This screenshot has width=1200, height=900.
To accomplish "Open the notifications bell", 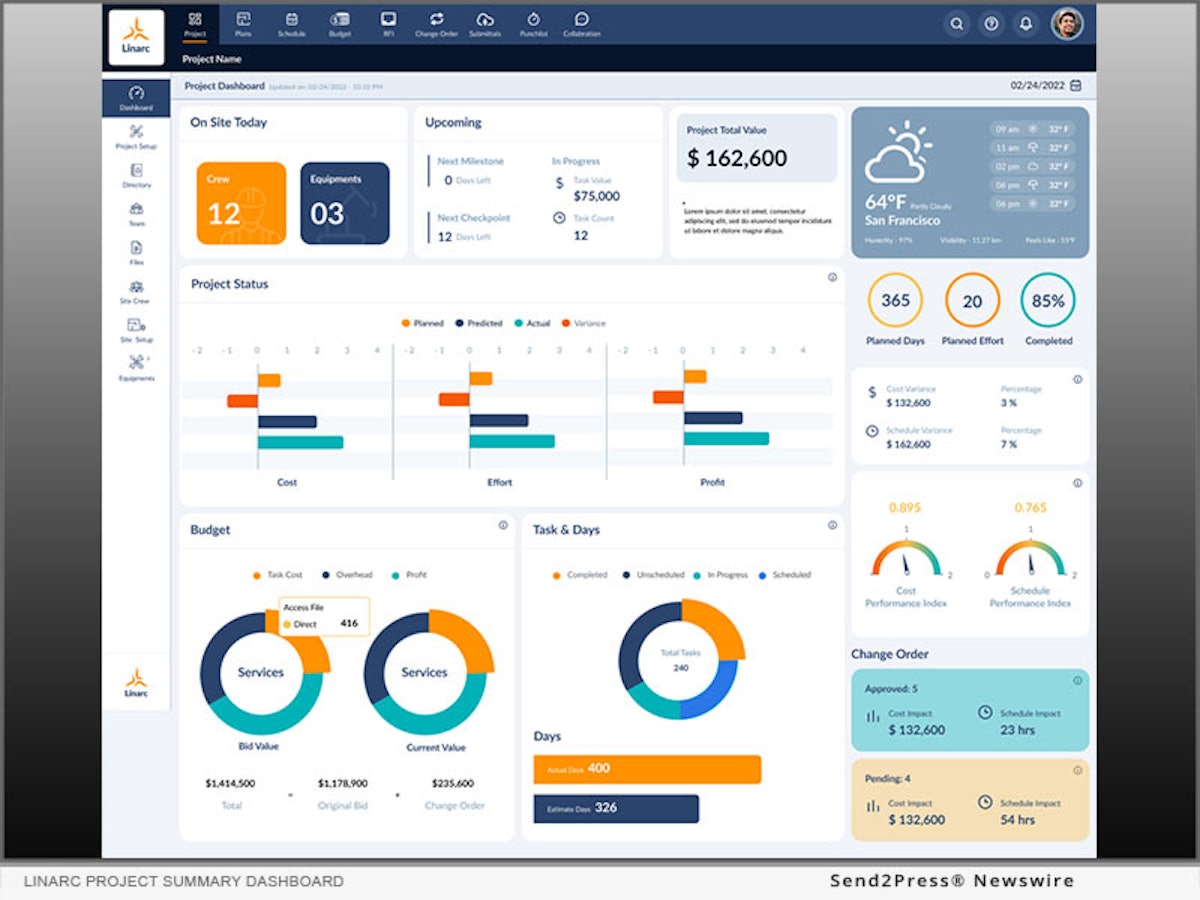I will (x=1026, y=24).
